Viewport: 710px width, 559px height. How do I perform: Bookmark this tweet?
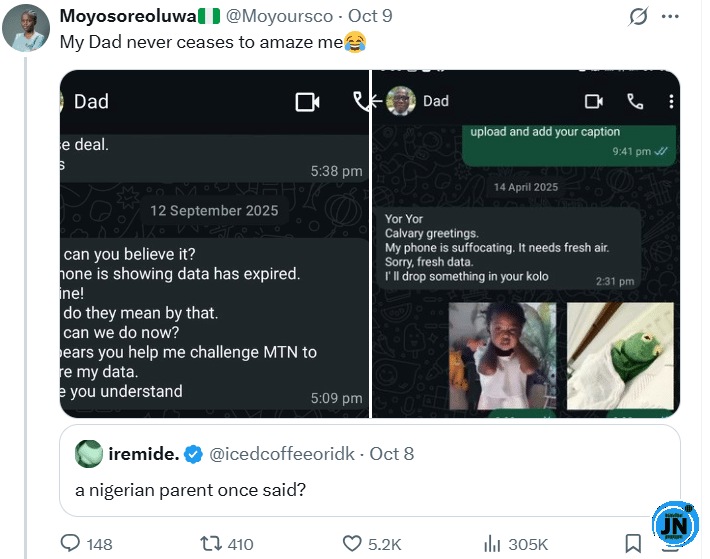pos(633,544)
